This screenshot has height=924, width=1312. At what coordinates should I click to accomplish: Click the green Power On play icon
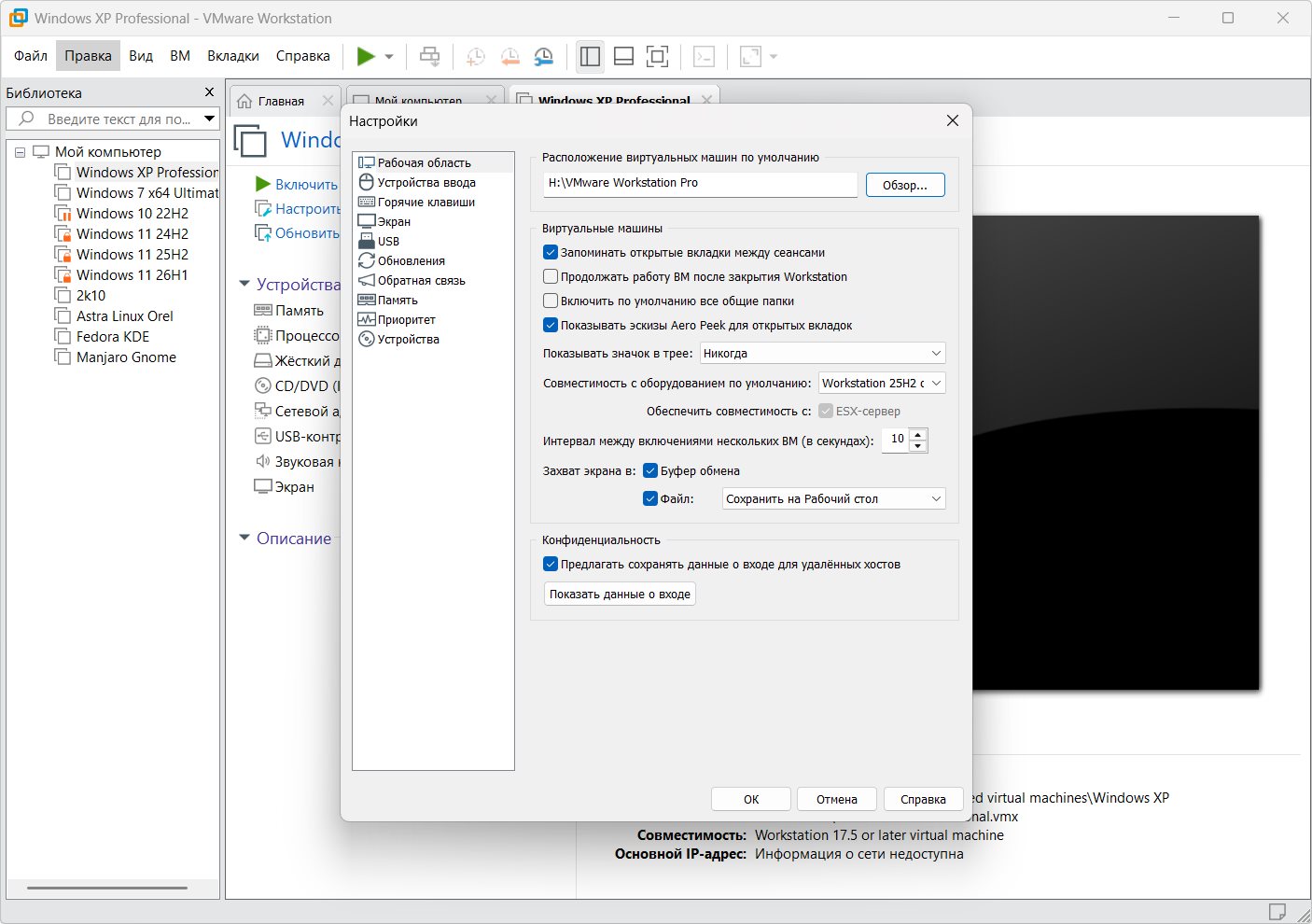point(366,57)
